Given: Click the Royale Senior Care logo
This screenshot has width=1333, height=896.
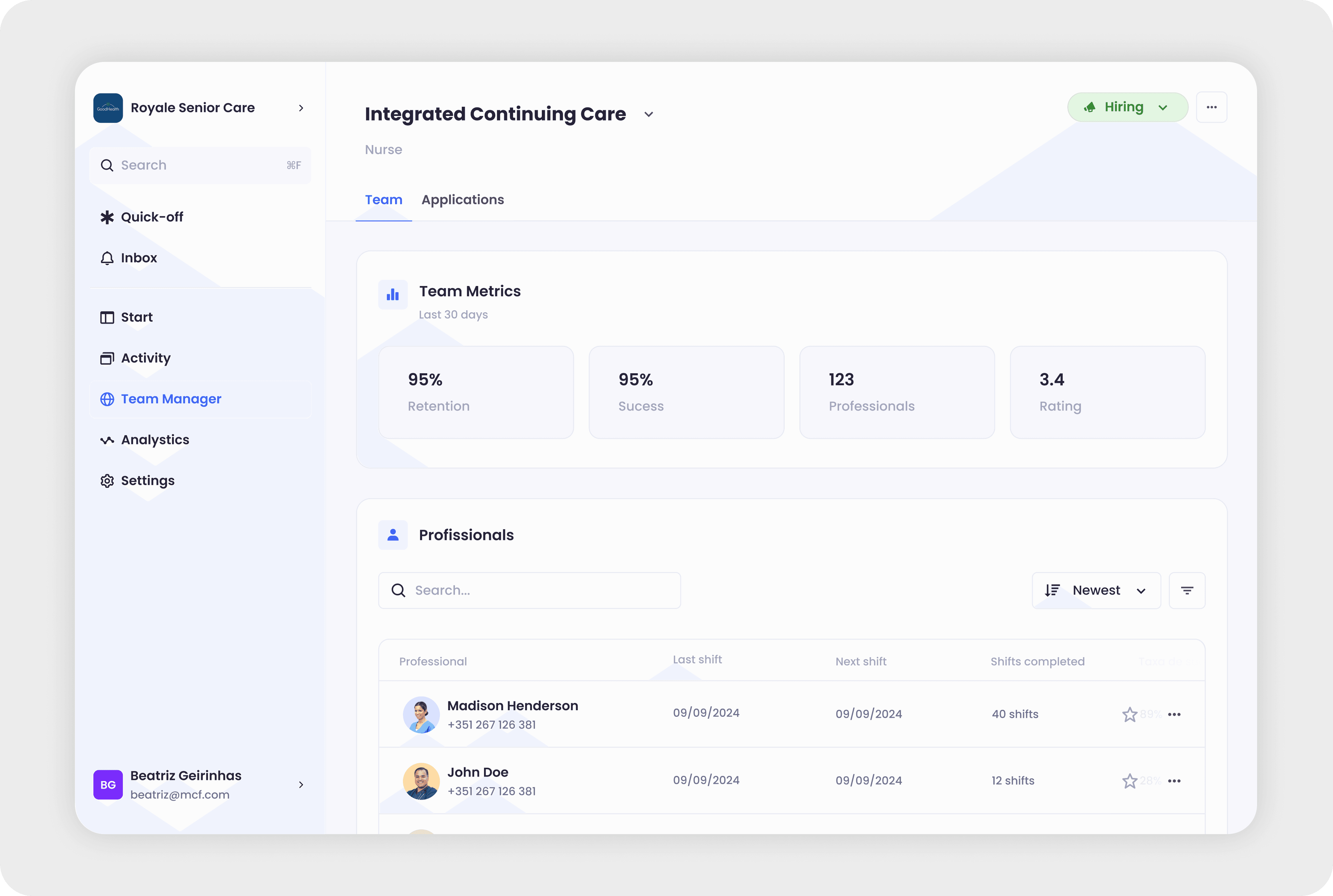Looking at the screenshot, I should (x=108, y=108).
